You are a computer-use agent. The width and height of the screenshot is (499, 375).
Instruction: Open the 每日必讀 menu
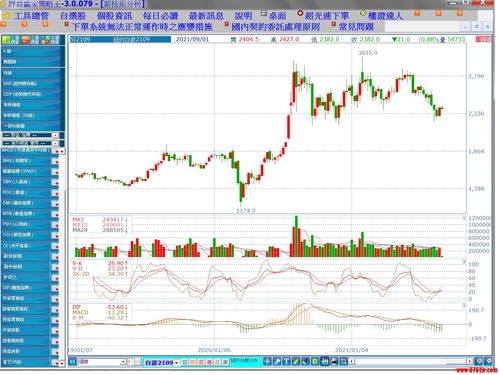click(160, 16)
